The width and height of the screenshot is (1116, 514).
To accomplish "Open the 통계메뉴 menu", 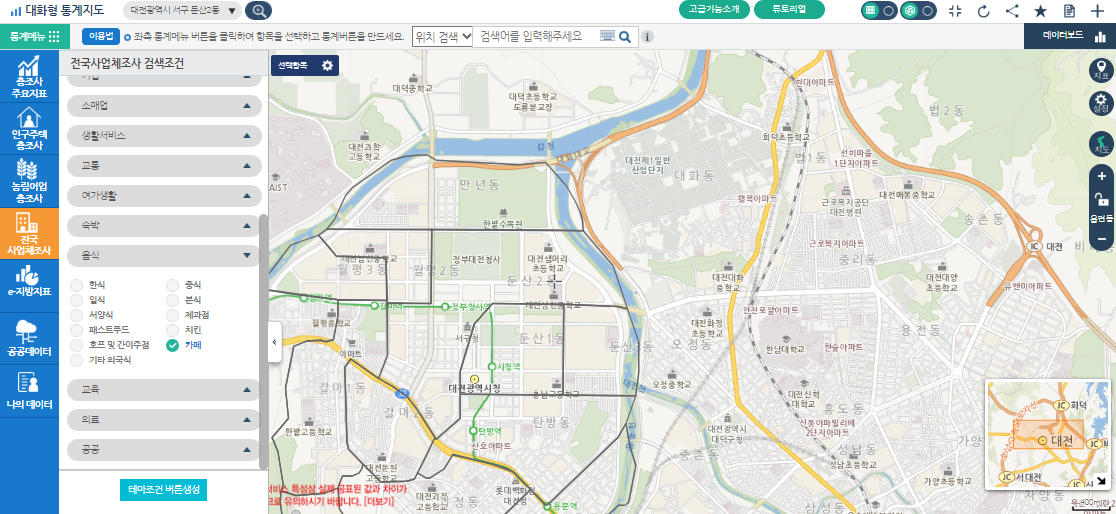I will click(x=29, y=36).
